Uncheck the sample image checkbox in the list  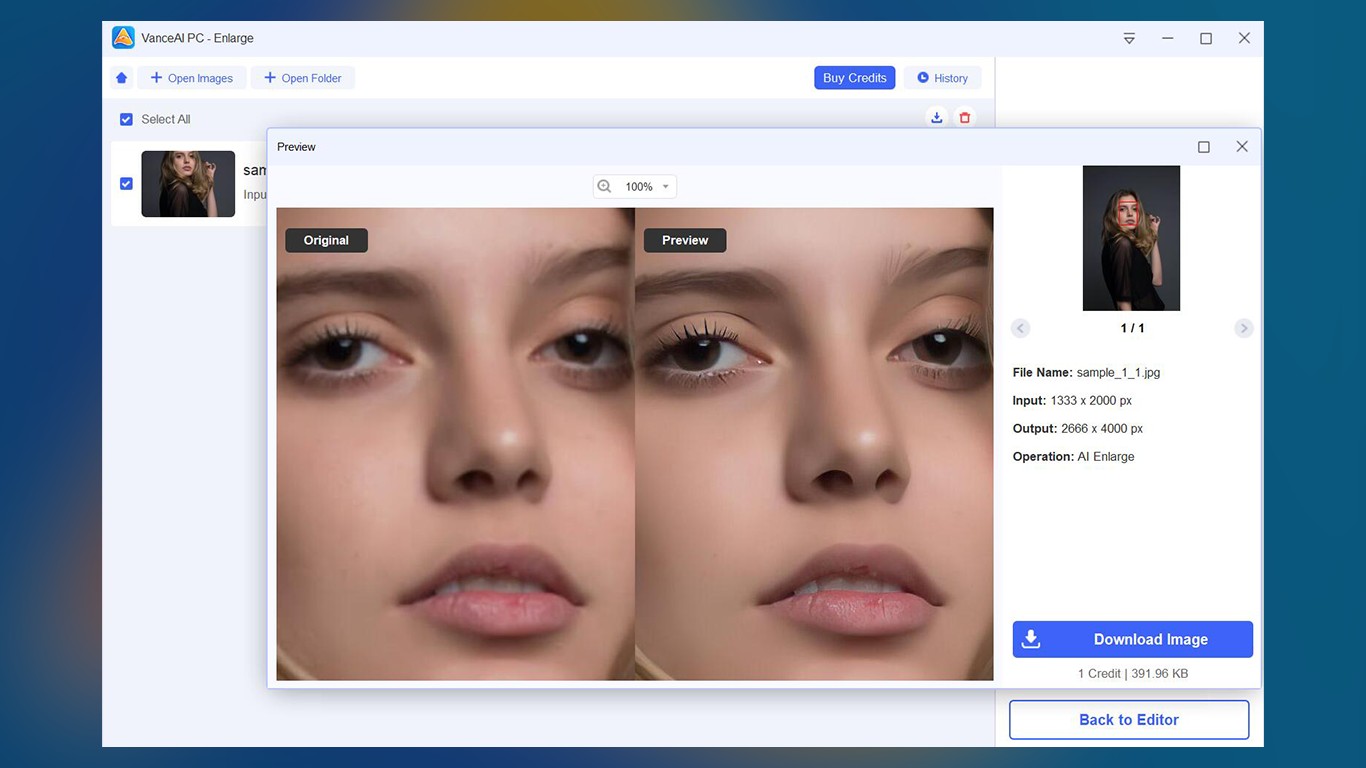point(126,183)
